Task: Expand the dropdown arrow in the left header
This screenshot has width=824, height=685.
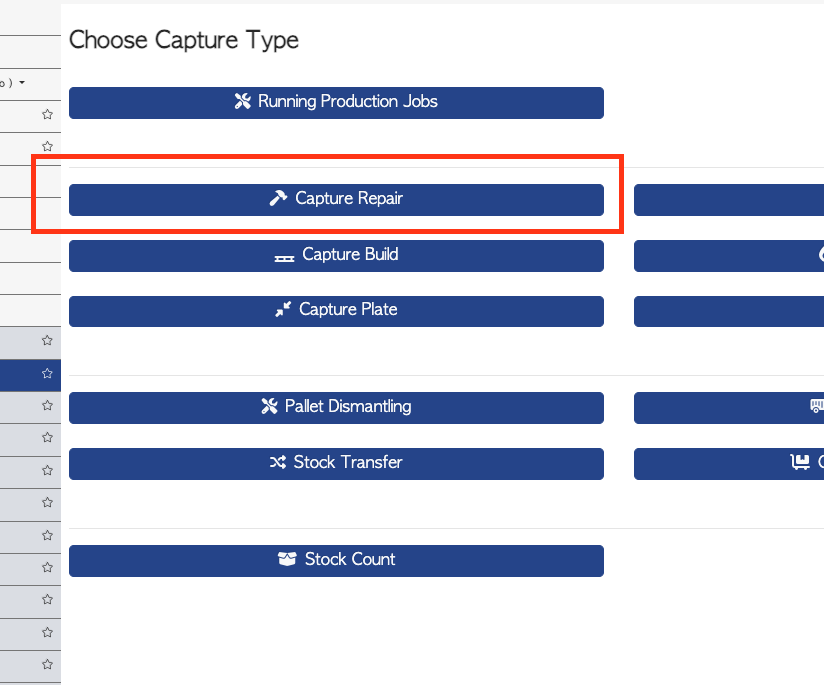Action: 22,83
